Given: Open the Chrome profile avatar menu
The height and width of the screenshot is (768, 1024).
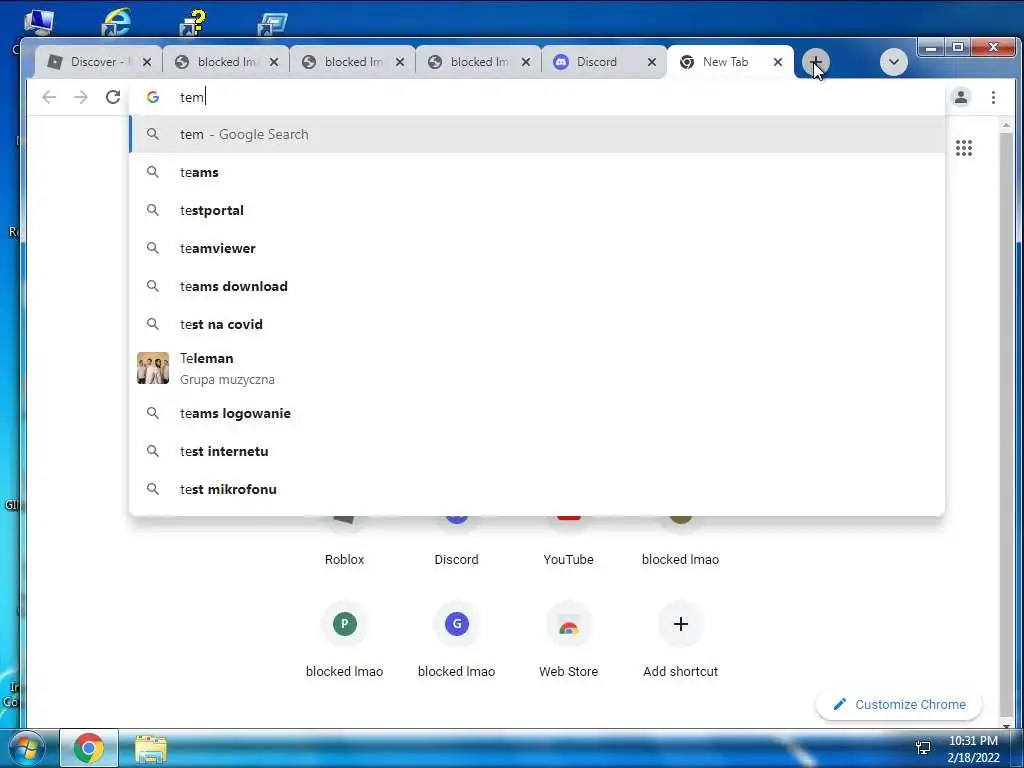Looking at the screenshot, I should pos(961,97).
